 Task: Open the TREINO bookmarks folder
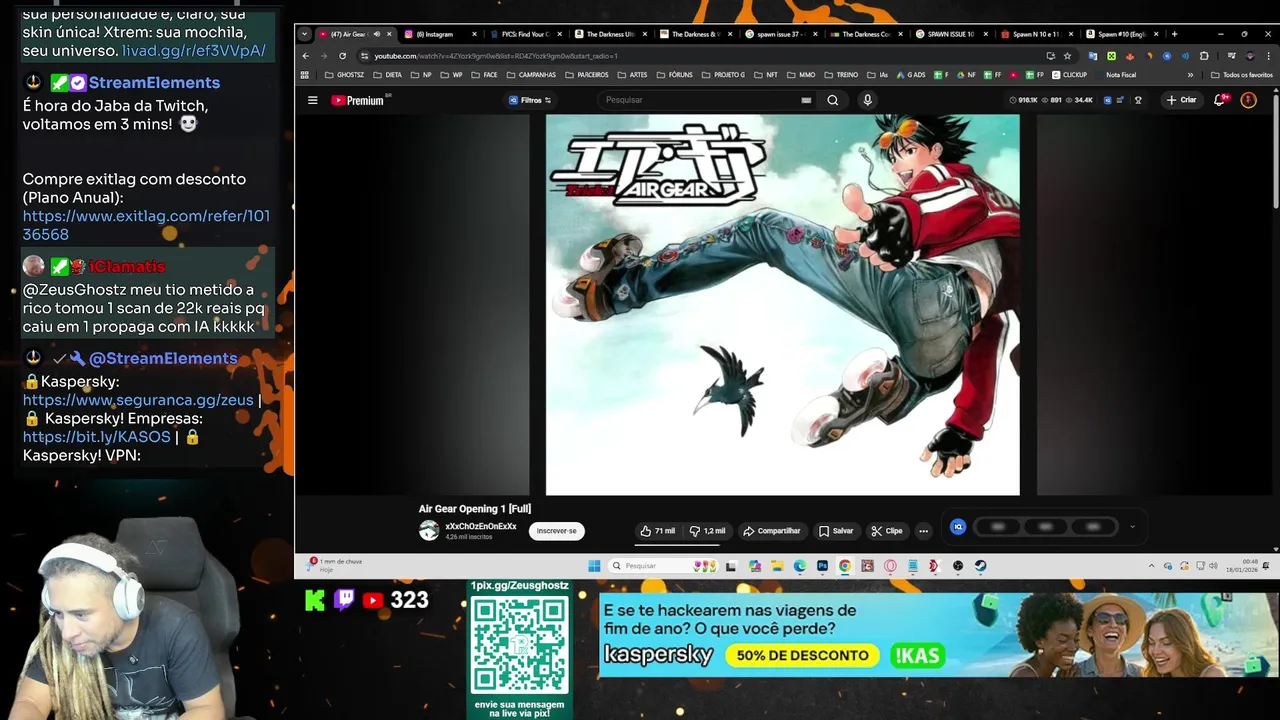click(x=840, y=75)
